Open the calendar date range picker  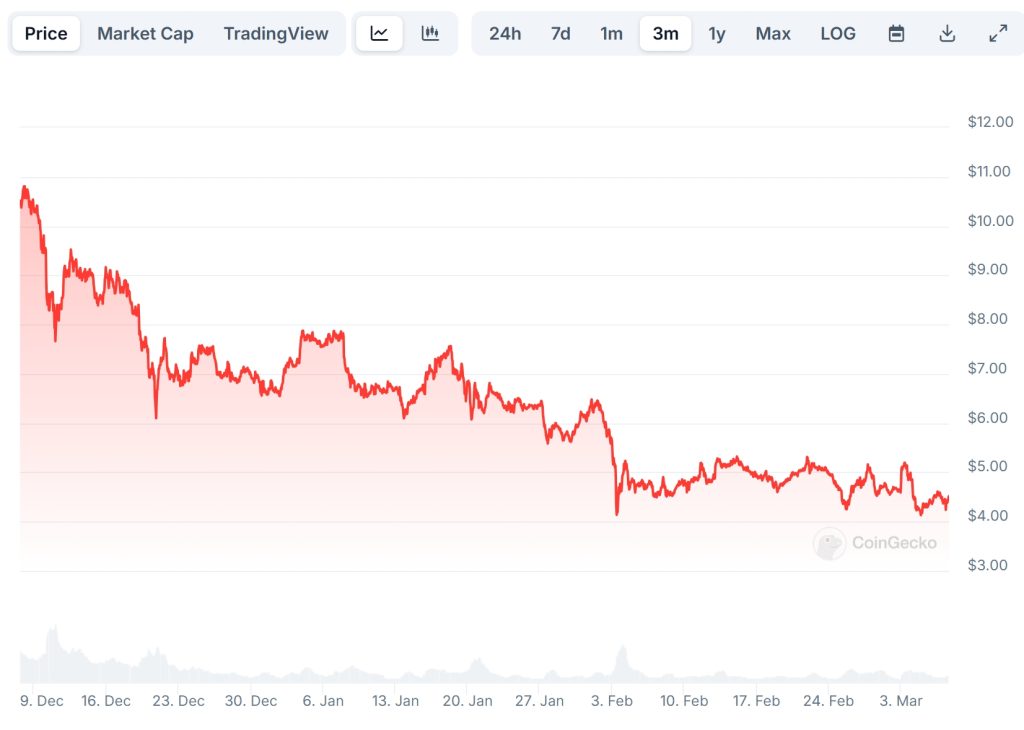(897, 33)
